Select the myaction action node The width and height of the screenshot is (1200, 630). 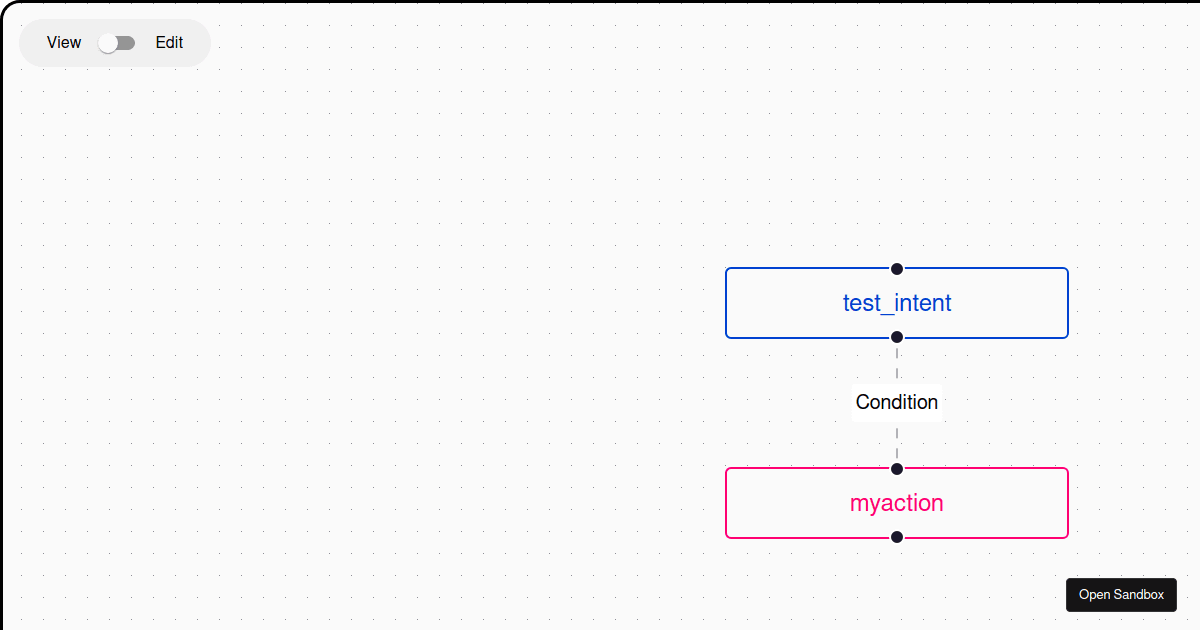[896, 502]
